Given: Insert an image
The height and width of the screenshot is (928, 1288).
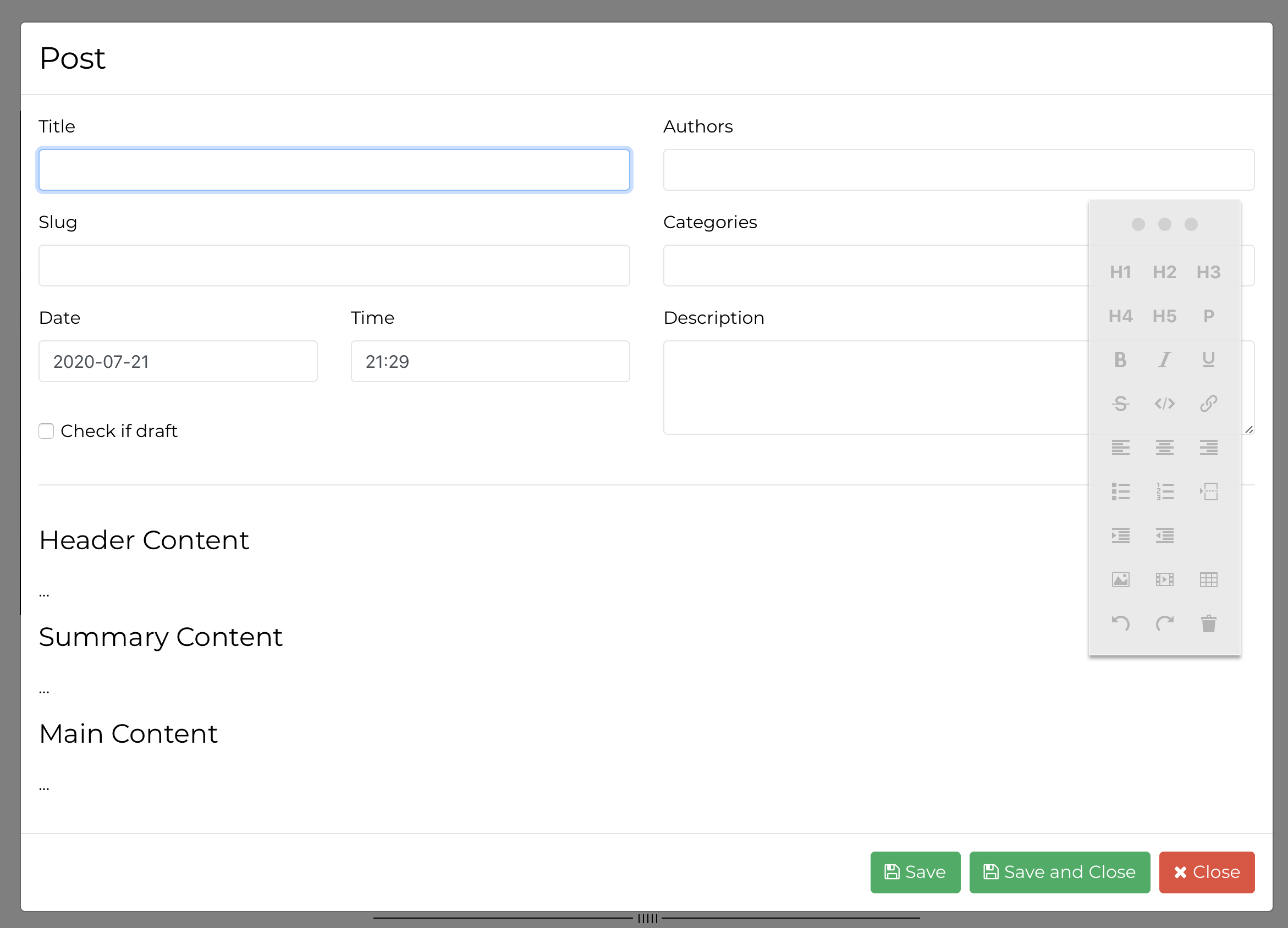Looking at the screenshot, I should [1120, 579].
